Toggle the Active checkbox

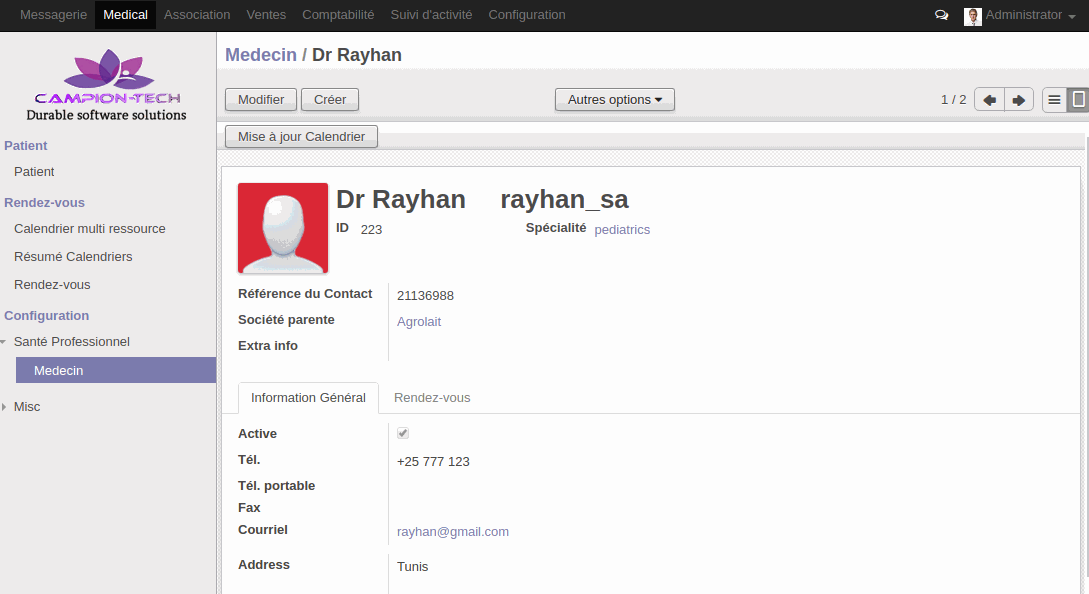click(403, 433)
